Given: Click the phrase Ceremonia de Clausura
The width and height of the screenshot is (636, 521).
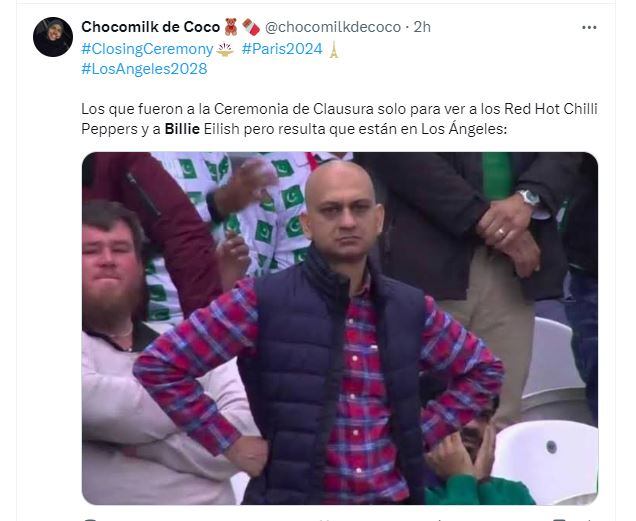Looking at the screenshot, I should click(x=294, y=109).
